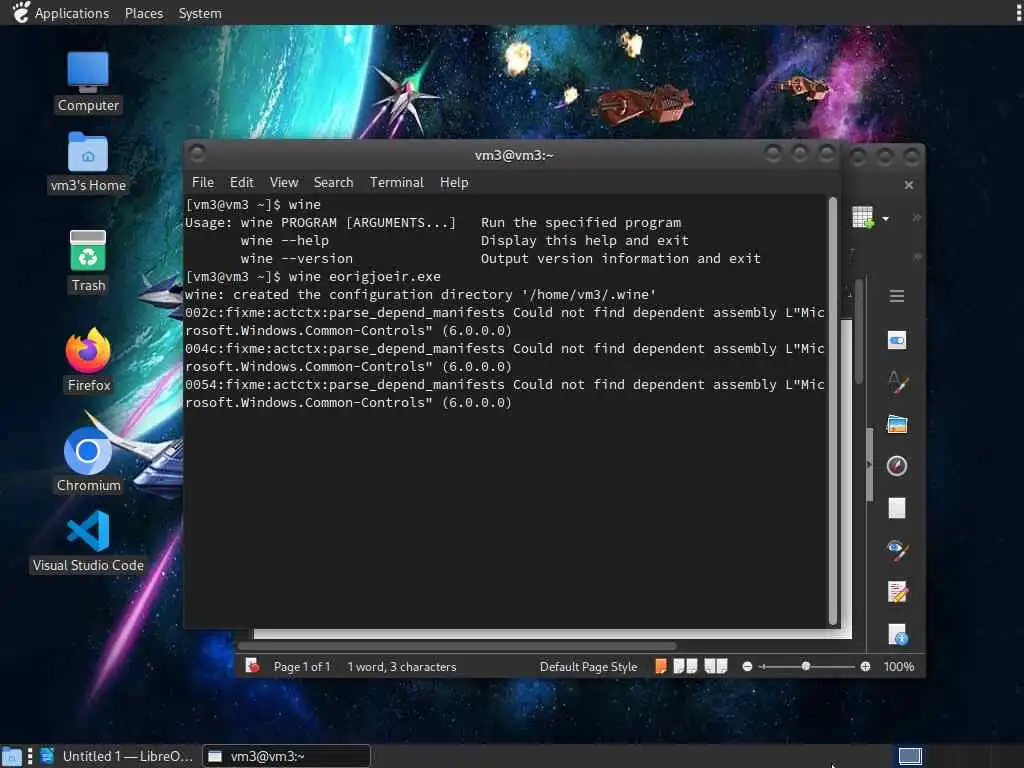Open the Accessibility Check deck in LibreOffice sidebar

click(x=898, y=633)
